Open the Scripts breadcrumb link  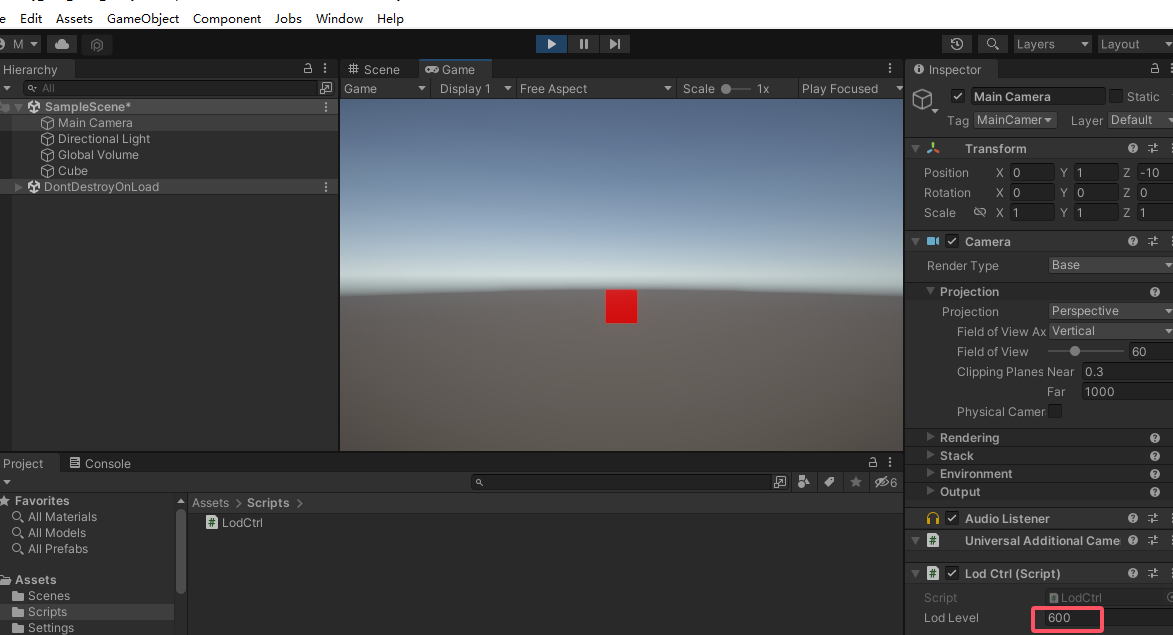point(268,503)
